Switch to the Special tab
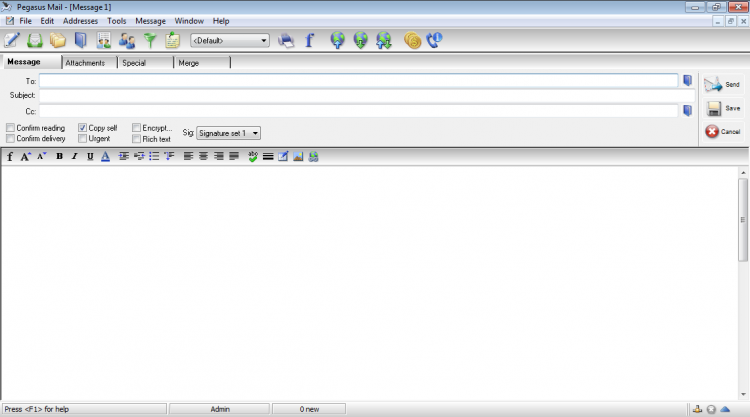The width and height of the screenshot is (750, 417). tap(145, 63)
